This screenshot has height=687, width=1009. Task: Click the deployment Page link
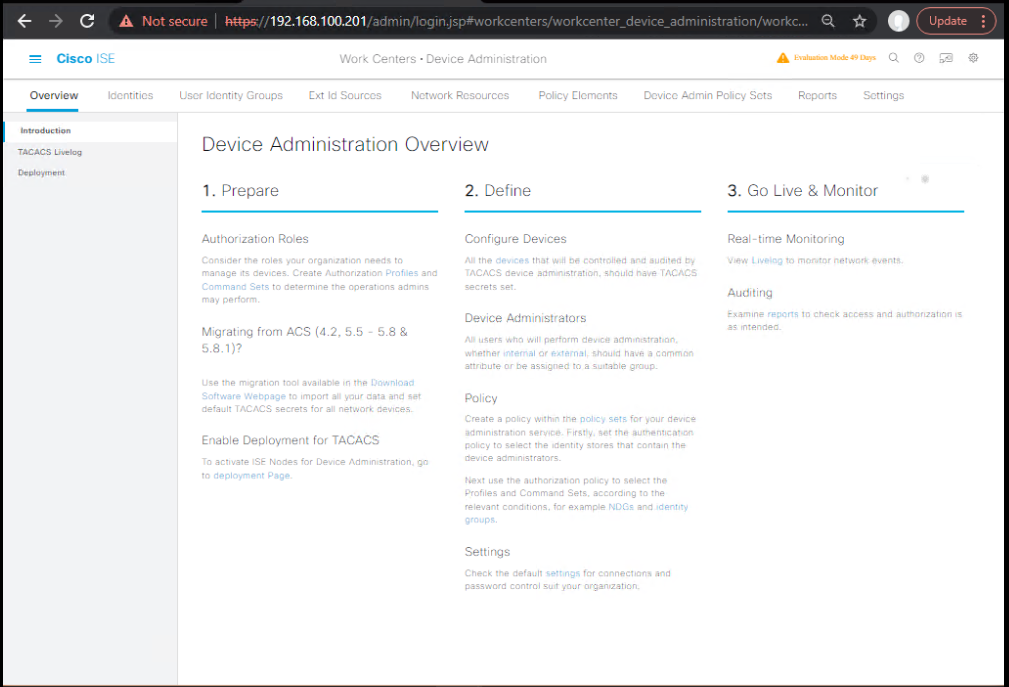pyautogui.click(x=252, y=475)
